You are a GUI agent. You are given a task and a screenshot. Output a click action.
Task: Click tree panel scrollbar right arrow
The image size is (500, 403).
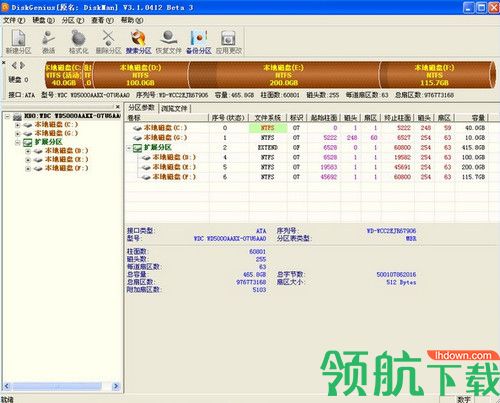point(116,386)
